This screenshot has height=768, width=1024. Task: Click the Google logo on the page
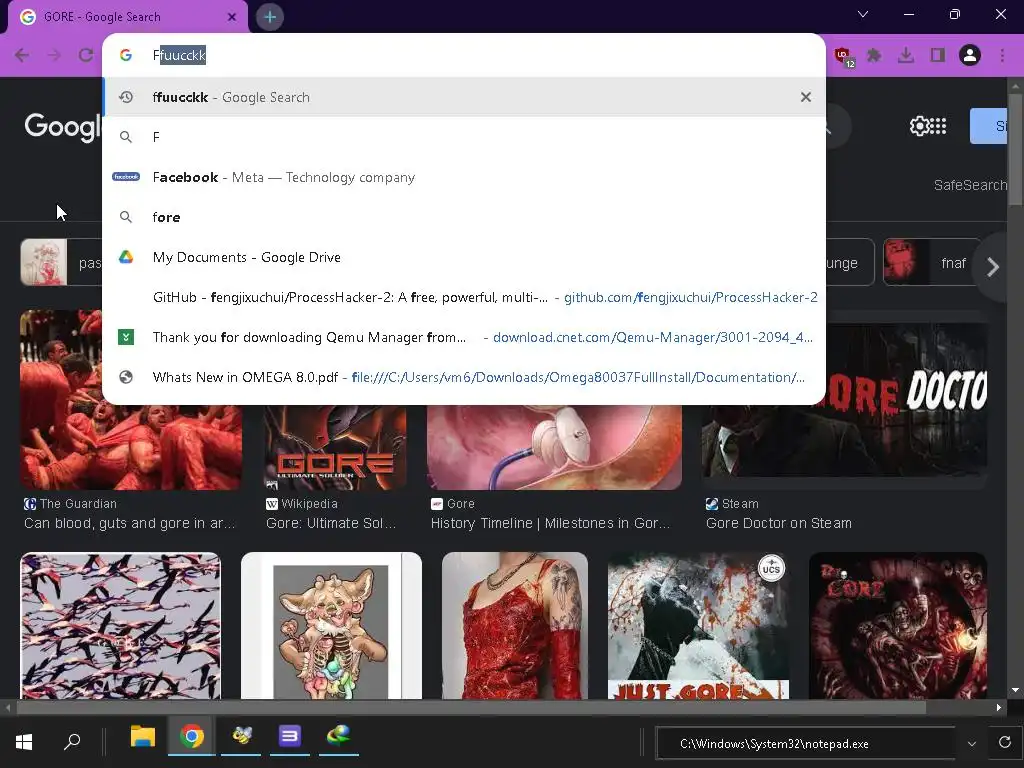click(63, 127)
